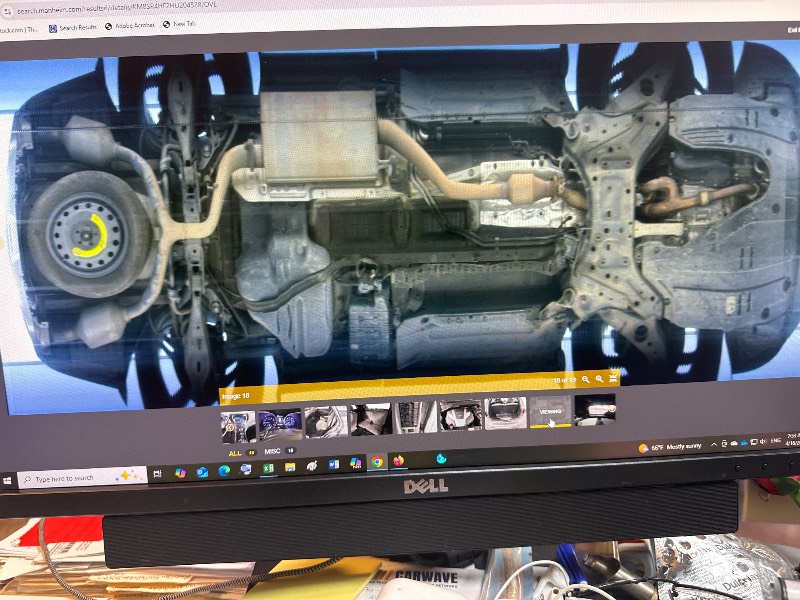800x600 pixels.
Task: Open the New Tab bookmark
Action: click(179, 24)
